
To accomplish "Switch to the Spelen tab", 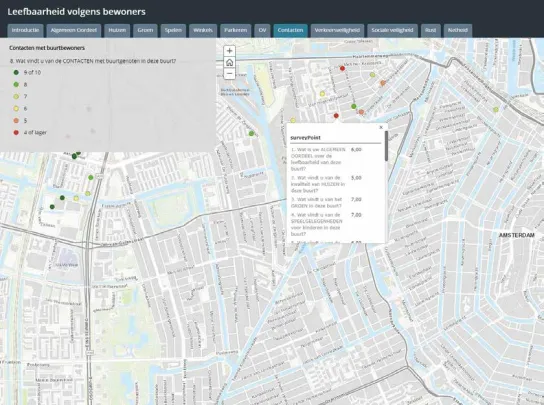I will pyautogui.click(x=173, y=31).
